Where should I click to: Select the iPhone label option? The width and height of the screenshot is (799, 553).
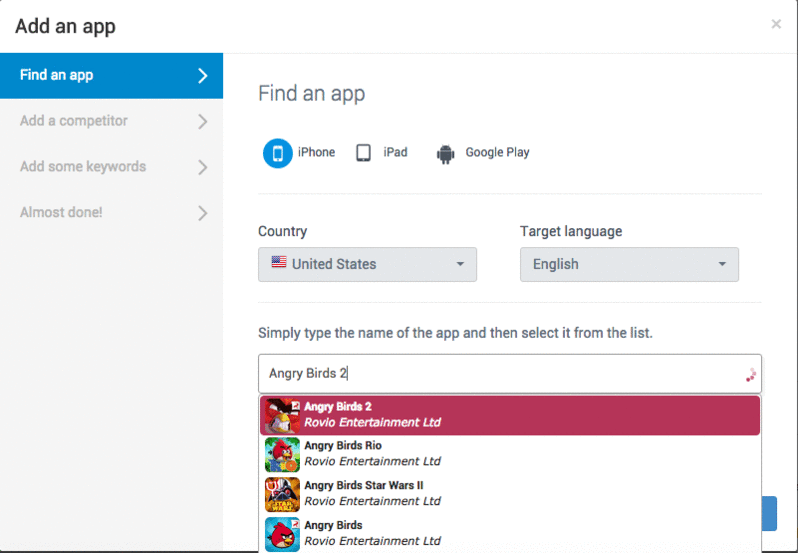pyautogui.click(x=316, y=152)
